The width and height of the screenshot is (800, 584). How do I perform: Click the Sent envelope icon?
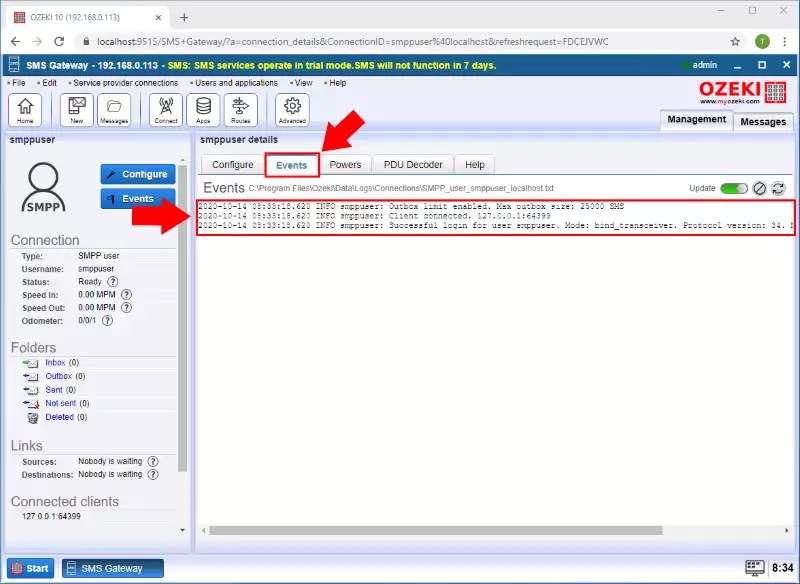click(x=31, y=390)
